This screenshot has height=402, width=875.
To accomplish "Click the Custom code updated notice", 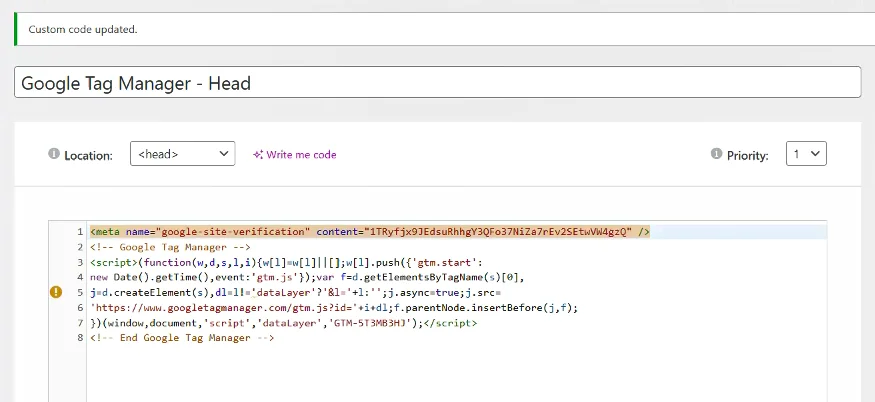I will [444, 29].
